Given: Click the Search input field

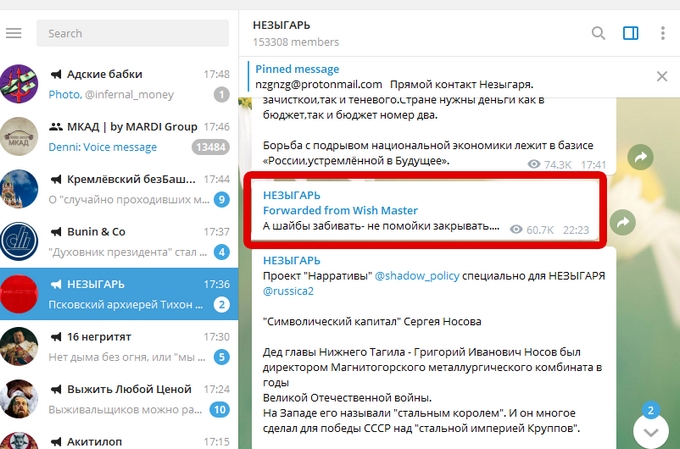Looking at the screenshot, I should click(x=132, y=33).
